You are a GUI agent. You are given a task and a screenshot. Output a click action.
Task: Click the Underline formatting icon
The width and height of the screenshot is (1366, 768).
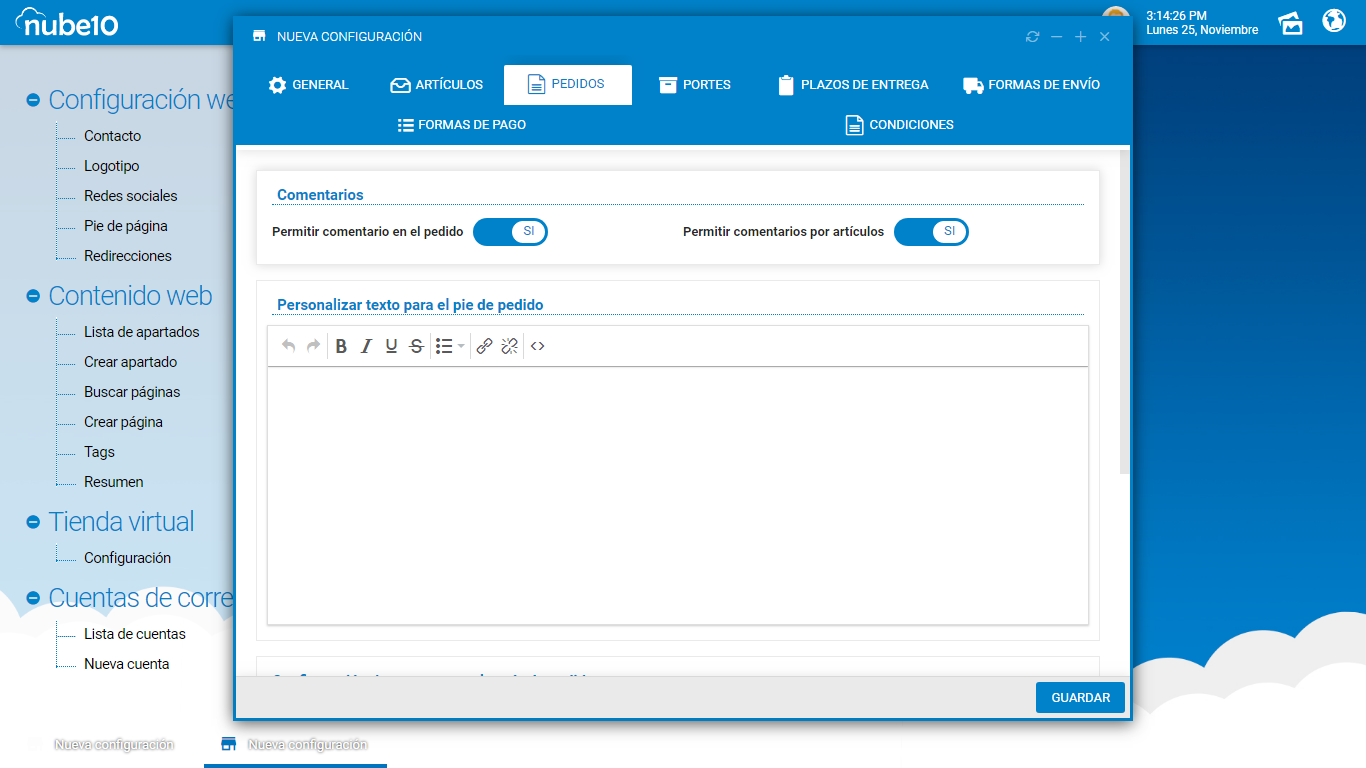pyautogui.click(x=391, y=346)
